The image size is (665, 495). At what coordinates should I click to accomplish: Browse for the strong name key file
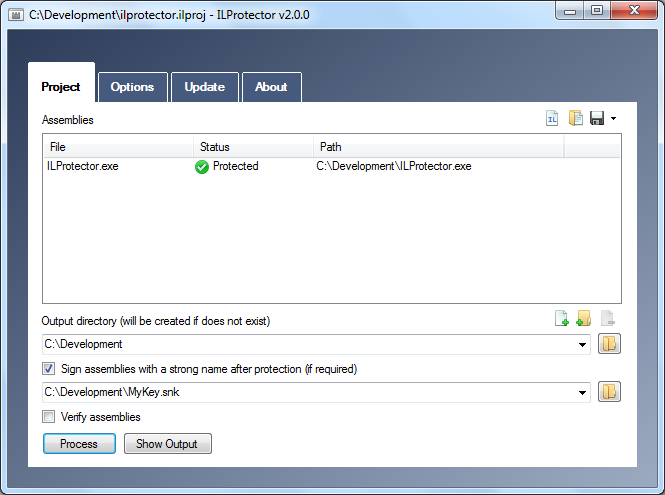coord(609,392)
